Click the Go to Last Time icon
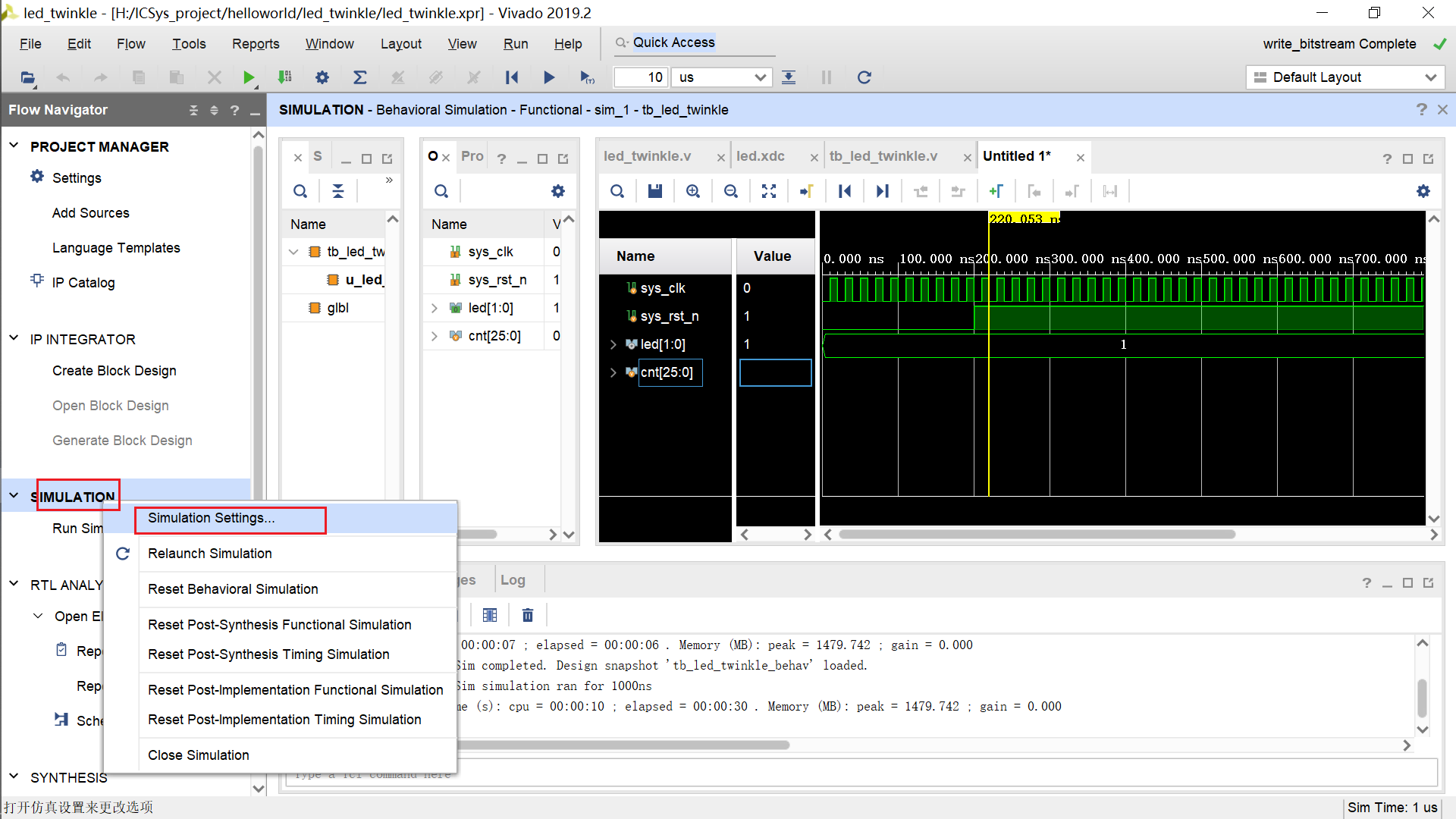This screenshot has height=819, width=1456. click(x=882, y=191)
